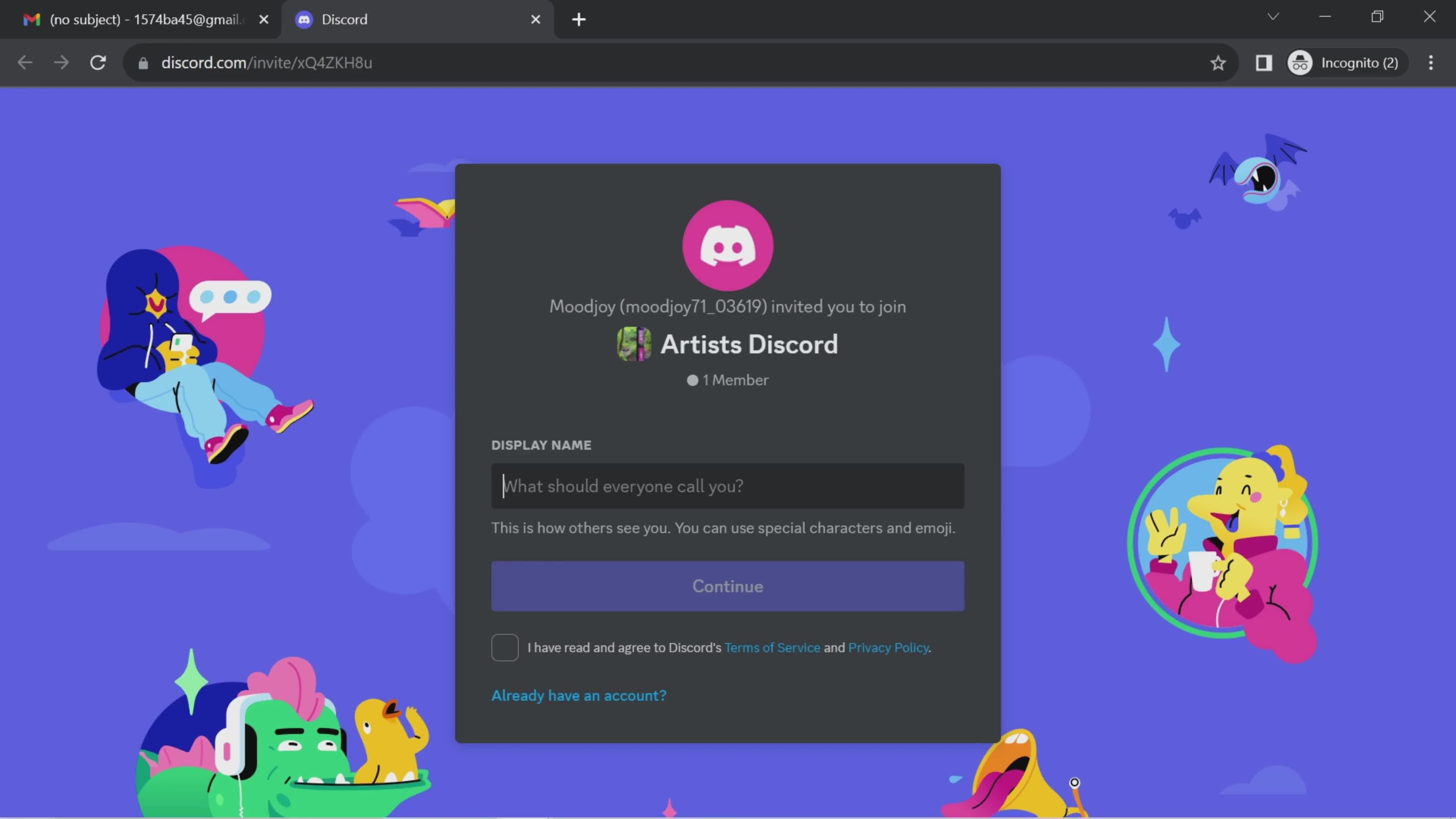
Task: Expand the tab search chevron
Action: click(x=1273, y=16)
